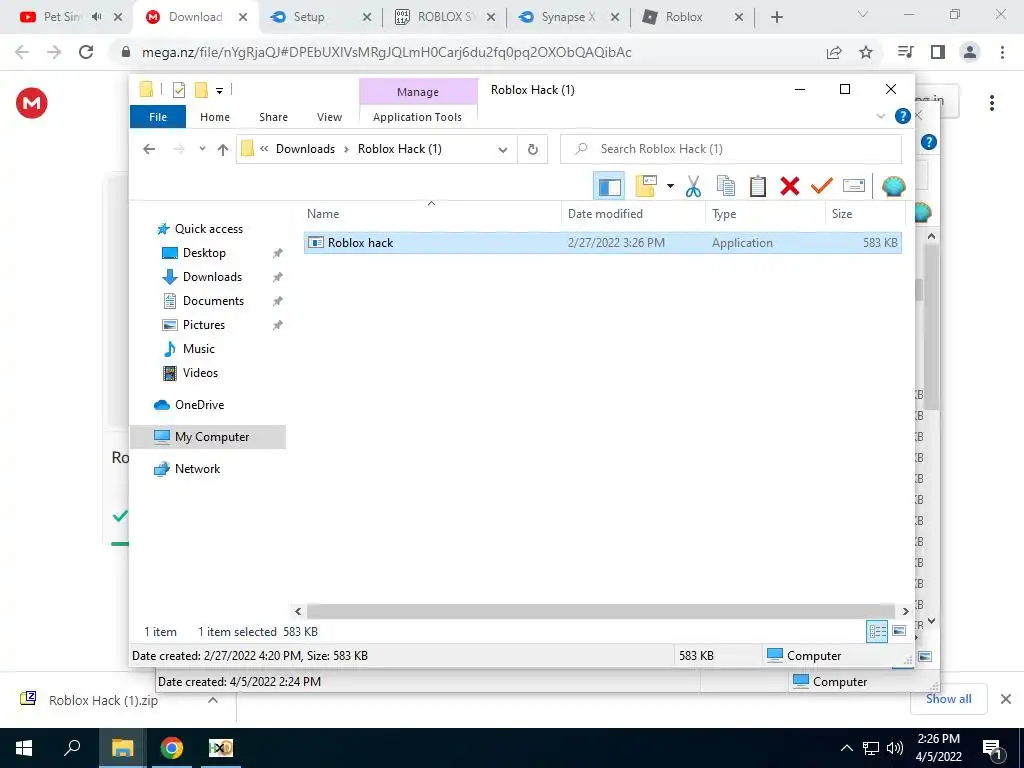Screen dimensions: 1024x768
Task: Click the Search Roblox Hack (1) field
Action: (731, 149)
